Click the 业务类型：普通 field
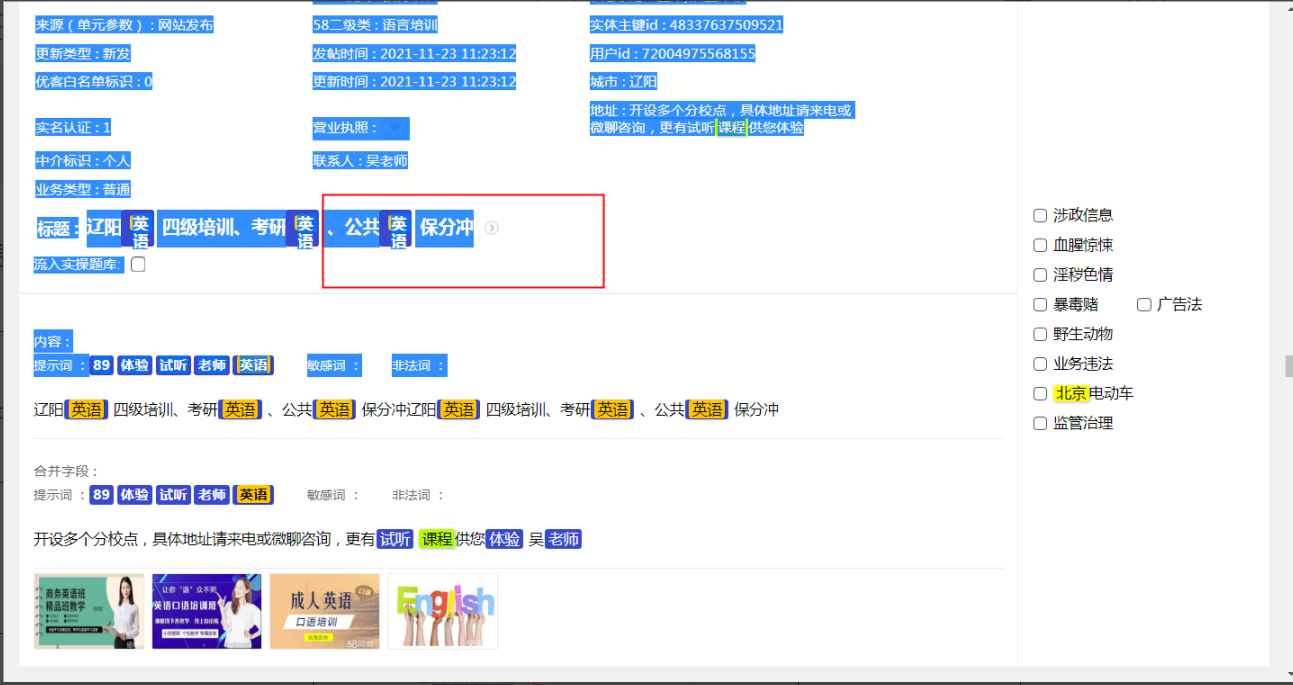The image size is (1293, 685). tap(82, 190)
